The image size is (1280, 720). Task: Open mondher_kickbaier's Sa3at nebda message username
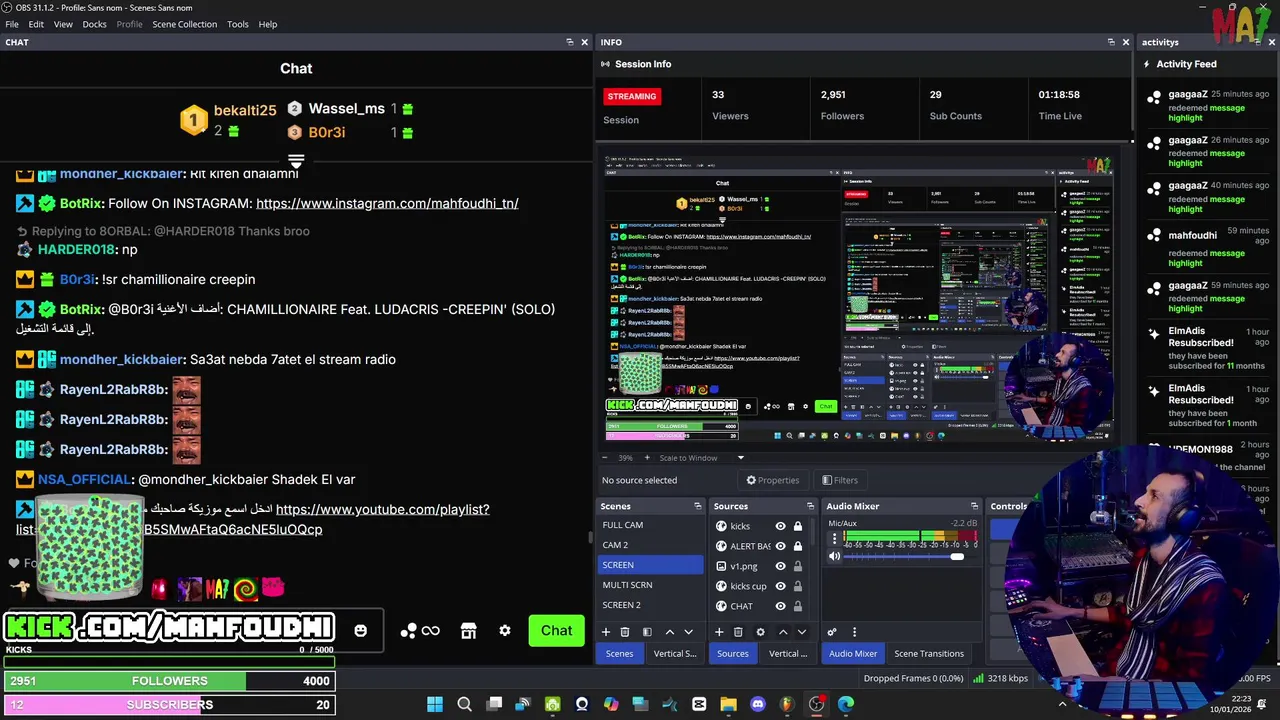[x=122, y=359]
